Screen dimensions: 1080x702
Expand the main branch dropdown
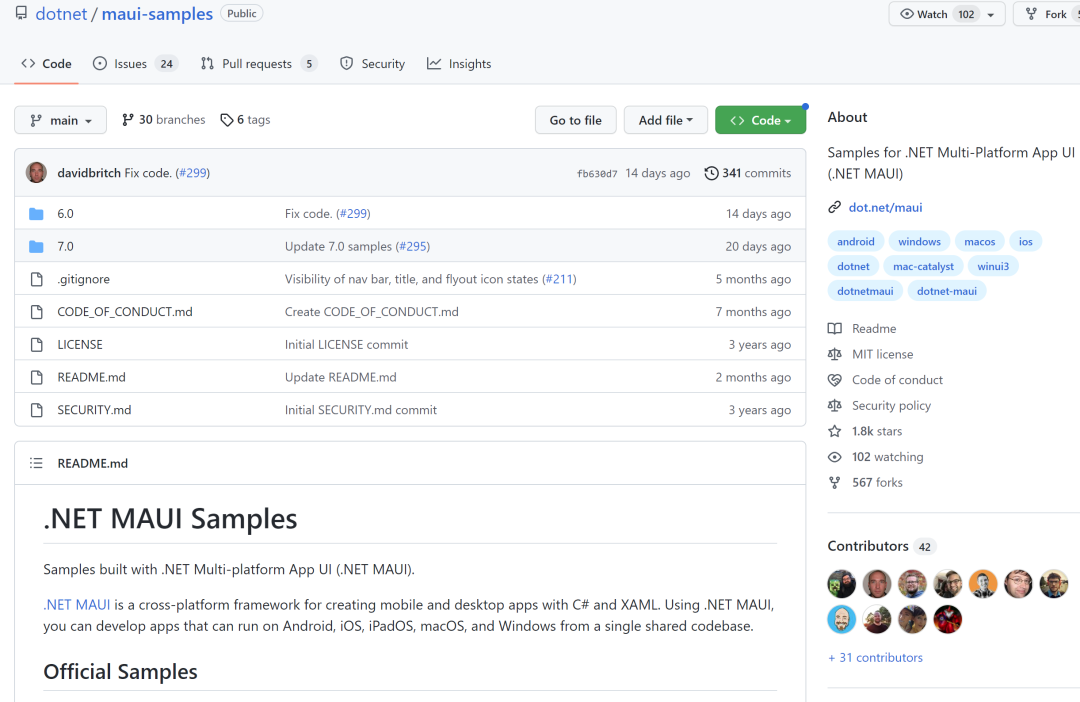[x=61, y=120]
